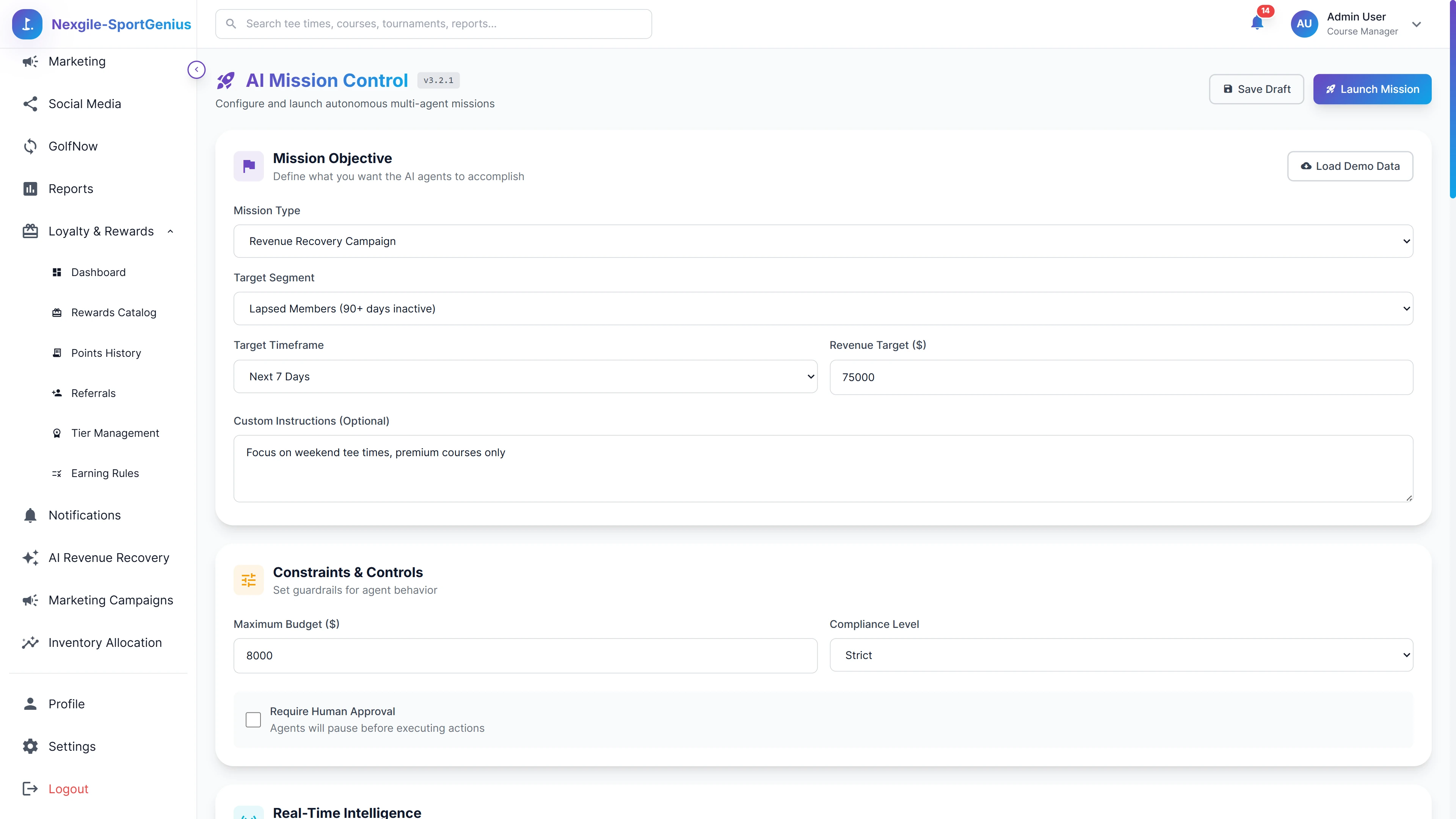Image resolution: width=1456 pixels, height=819 pixels.
Task: Enable the Require Human Approval checkbox
Action: (253, 720)
